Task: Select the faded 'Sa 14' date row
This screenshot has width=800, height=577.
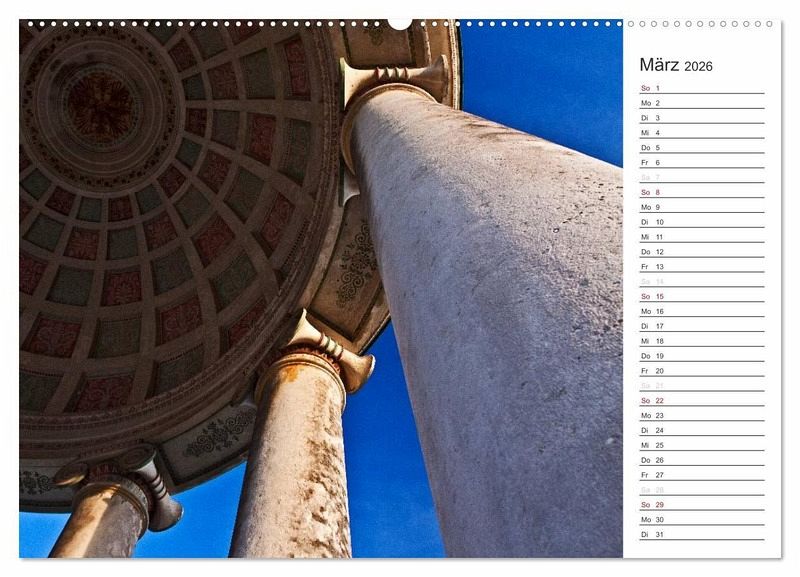Action: tap(702, 281)
